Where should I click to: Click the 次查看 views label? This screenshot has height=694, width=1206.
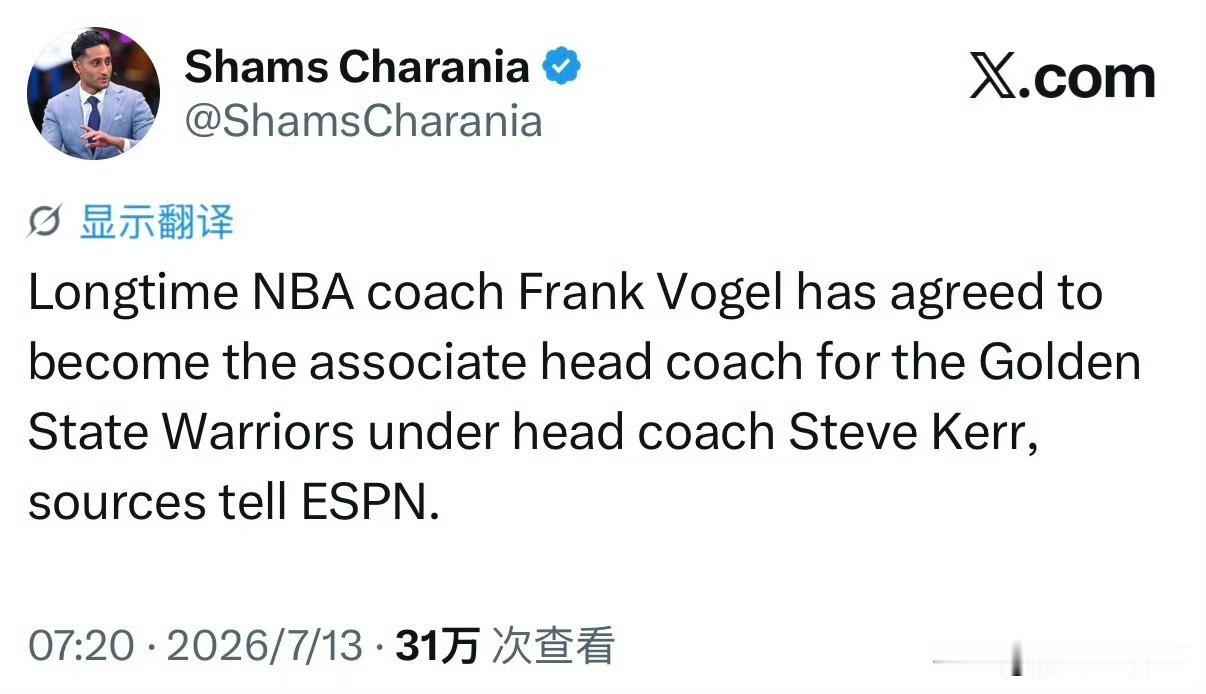pyautogui.click(x=553, y=646)
